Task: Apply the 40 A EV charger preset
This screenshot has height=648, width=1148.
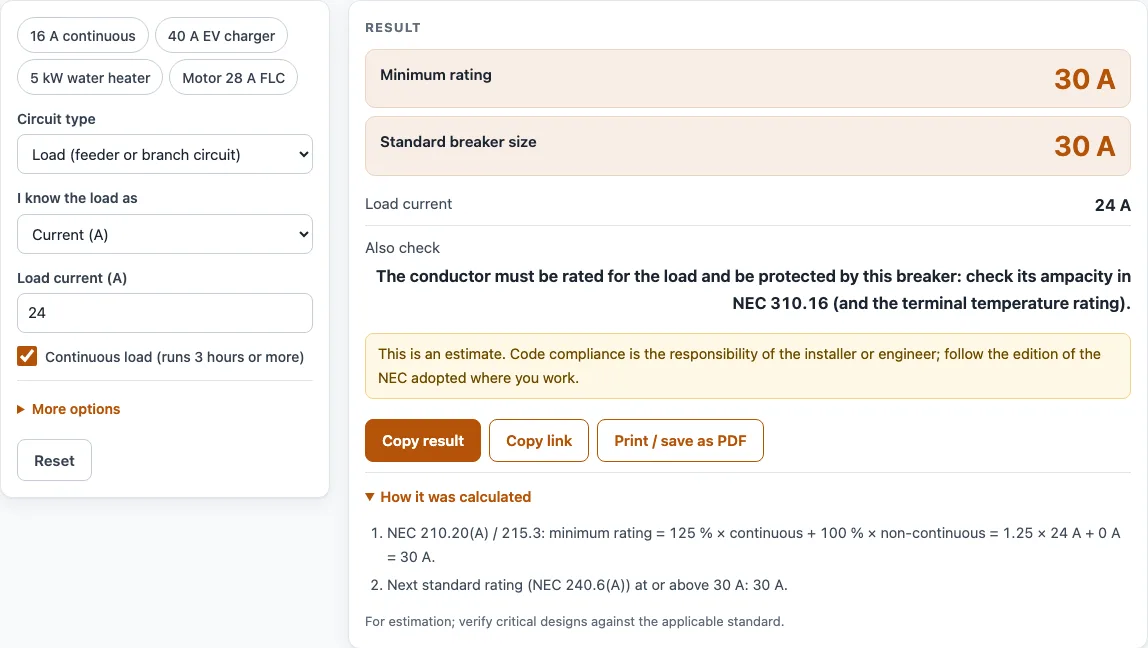Action: [x=221, y=36]
